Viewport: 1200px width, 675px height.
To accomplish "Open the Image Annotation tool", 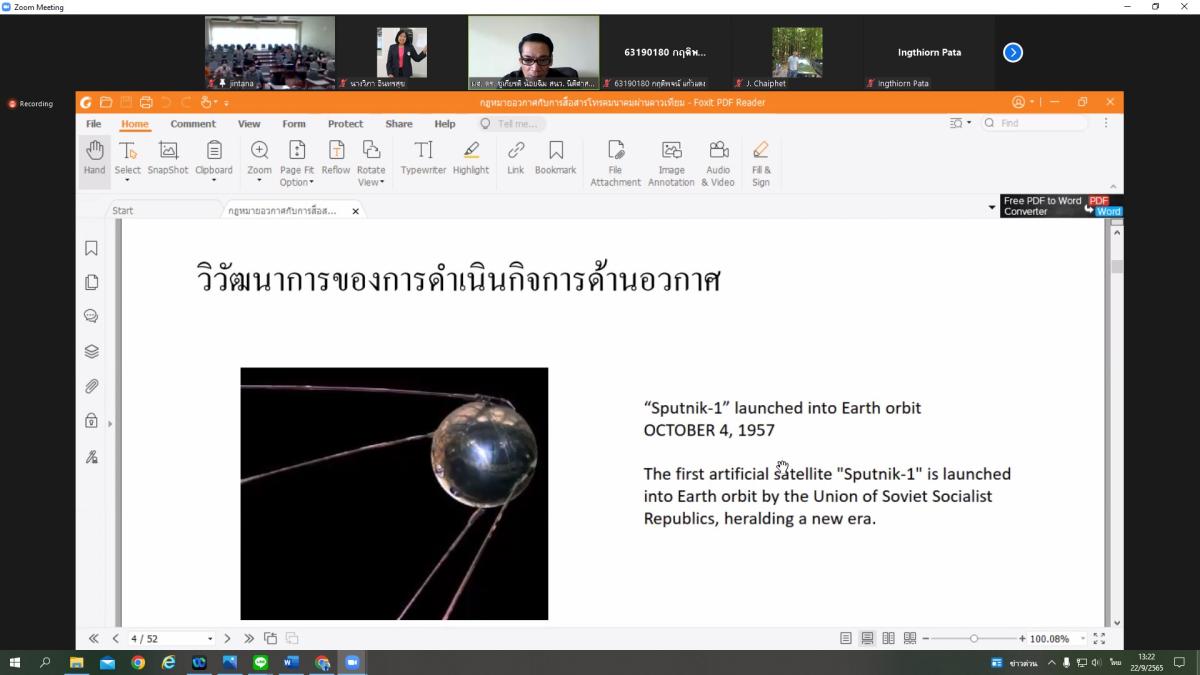I will coord(671,163).
